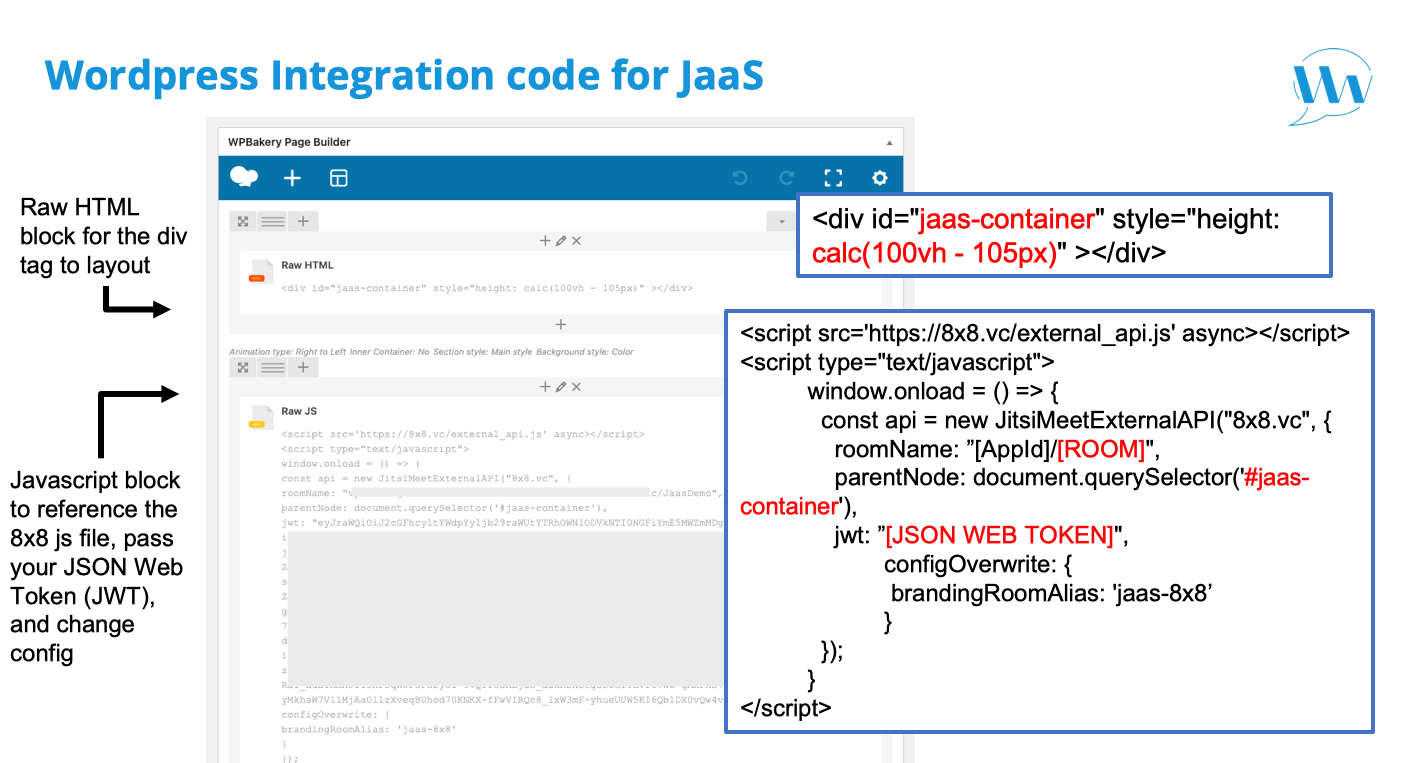This screenshot has width=1409, height=763.
Task: Delete column using X above Raw JS
Action: pos(576,387)
